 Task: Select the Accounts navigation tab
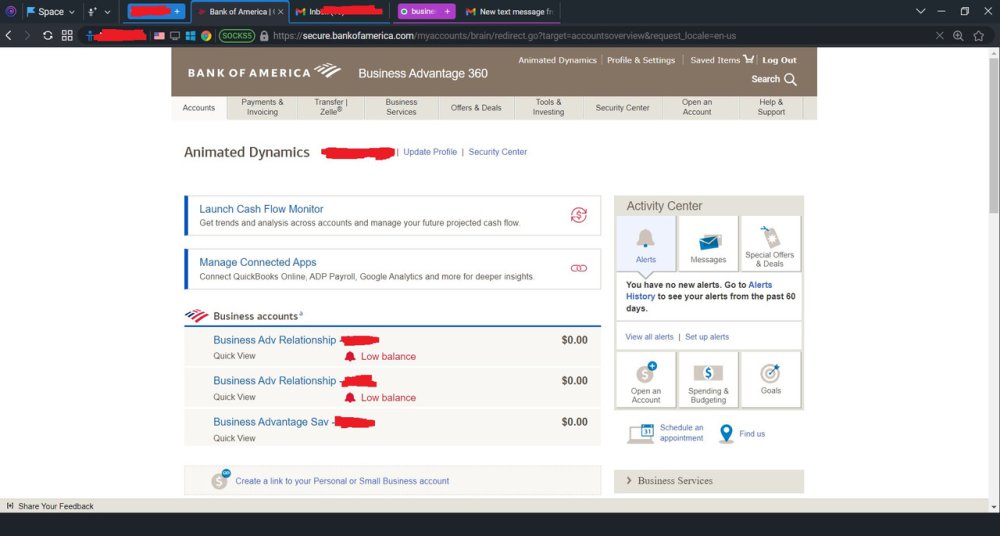(199, 108)
